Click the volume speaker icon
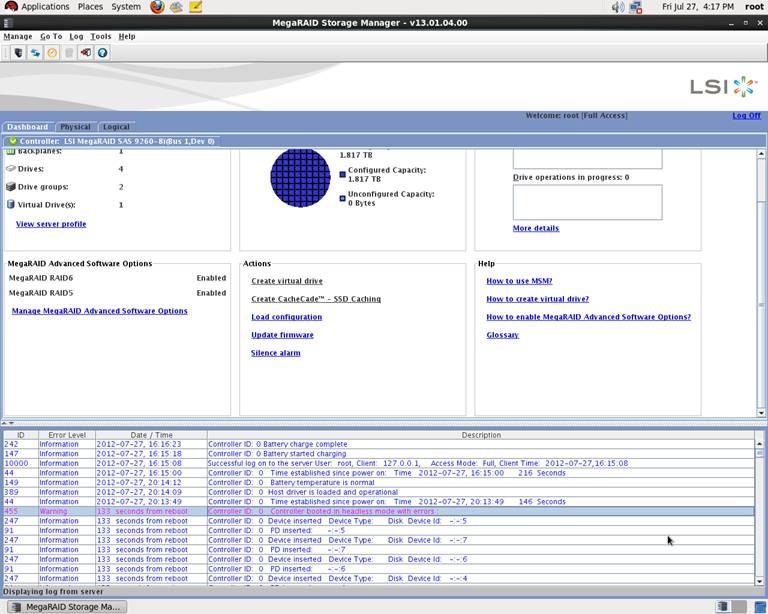The width and height of the screenshot is (768, 614). (618, 7)
